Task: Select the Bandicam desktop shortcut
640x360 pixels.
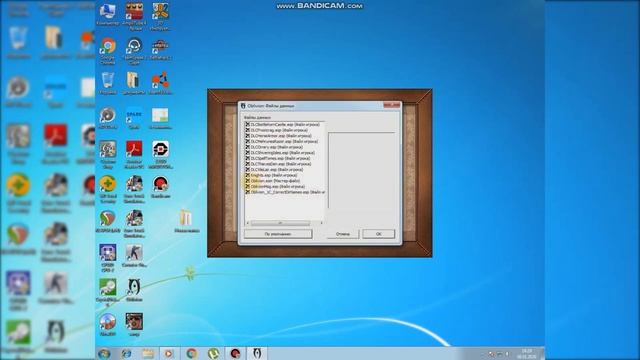Action: (160, 187)
